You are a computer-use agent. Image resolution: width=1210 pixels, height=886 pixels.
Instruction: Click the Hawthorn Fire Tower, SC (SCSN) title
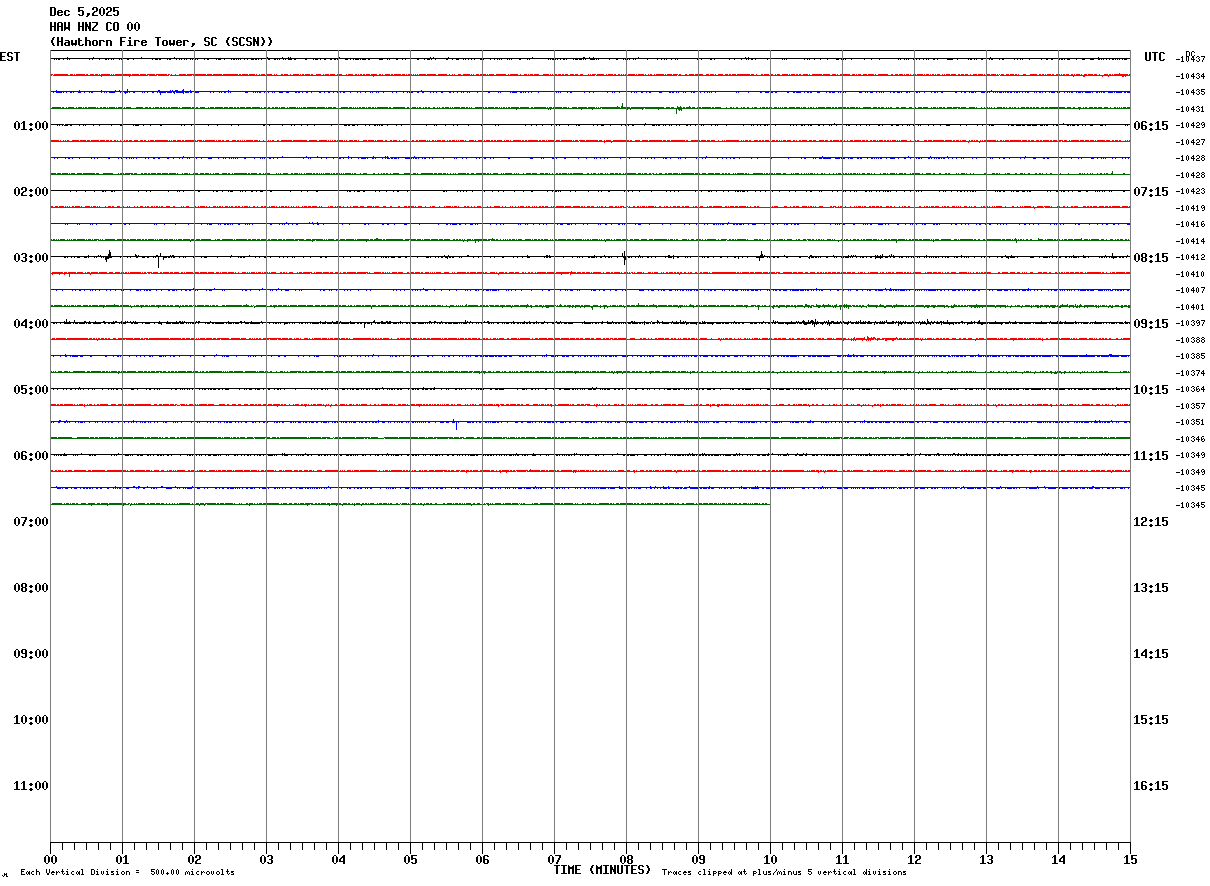(x=161, y=42)
